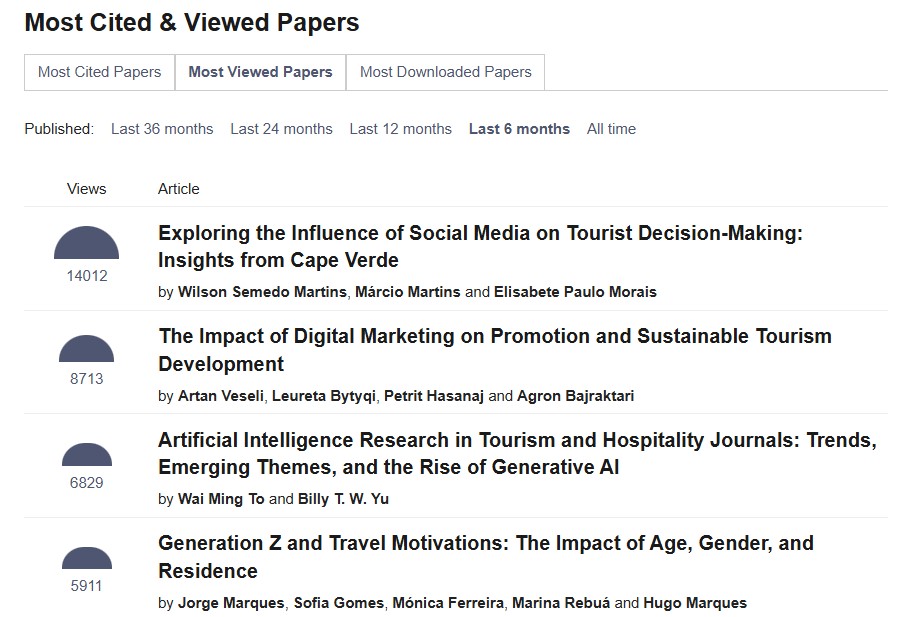
Task: Select the Most Viewed Papers tab
Action: [x=260, y=72]
